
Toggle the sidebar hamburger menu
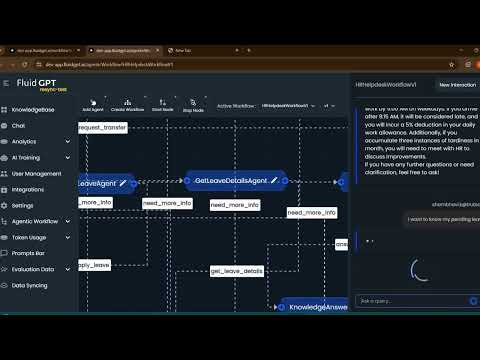pyautogui.click(x=6, y=83)
